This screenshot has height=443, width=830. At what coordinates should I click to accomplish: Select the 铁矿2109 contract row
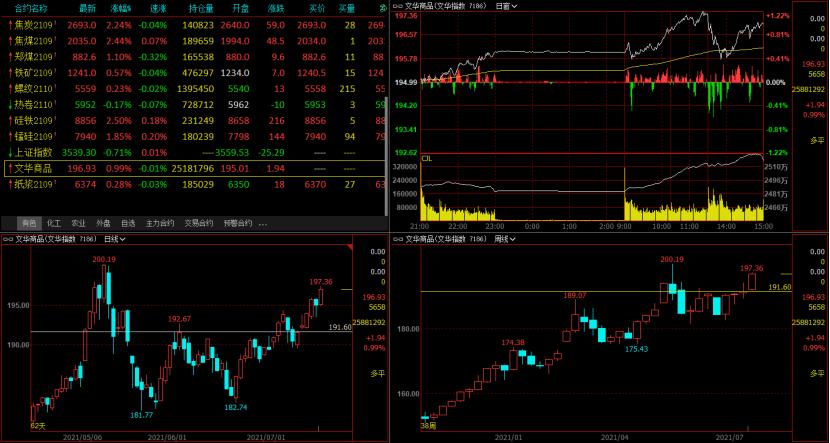(x=194, y=73)
